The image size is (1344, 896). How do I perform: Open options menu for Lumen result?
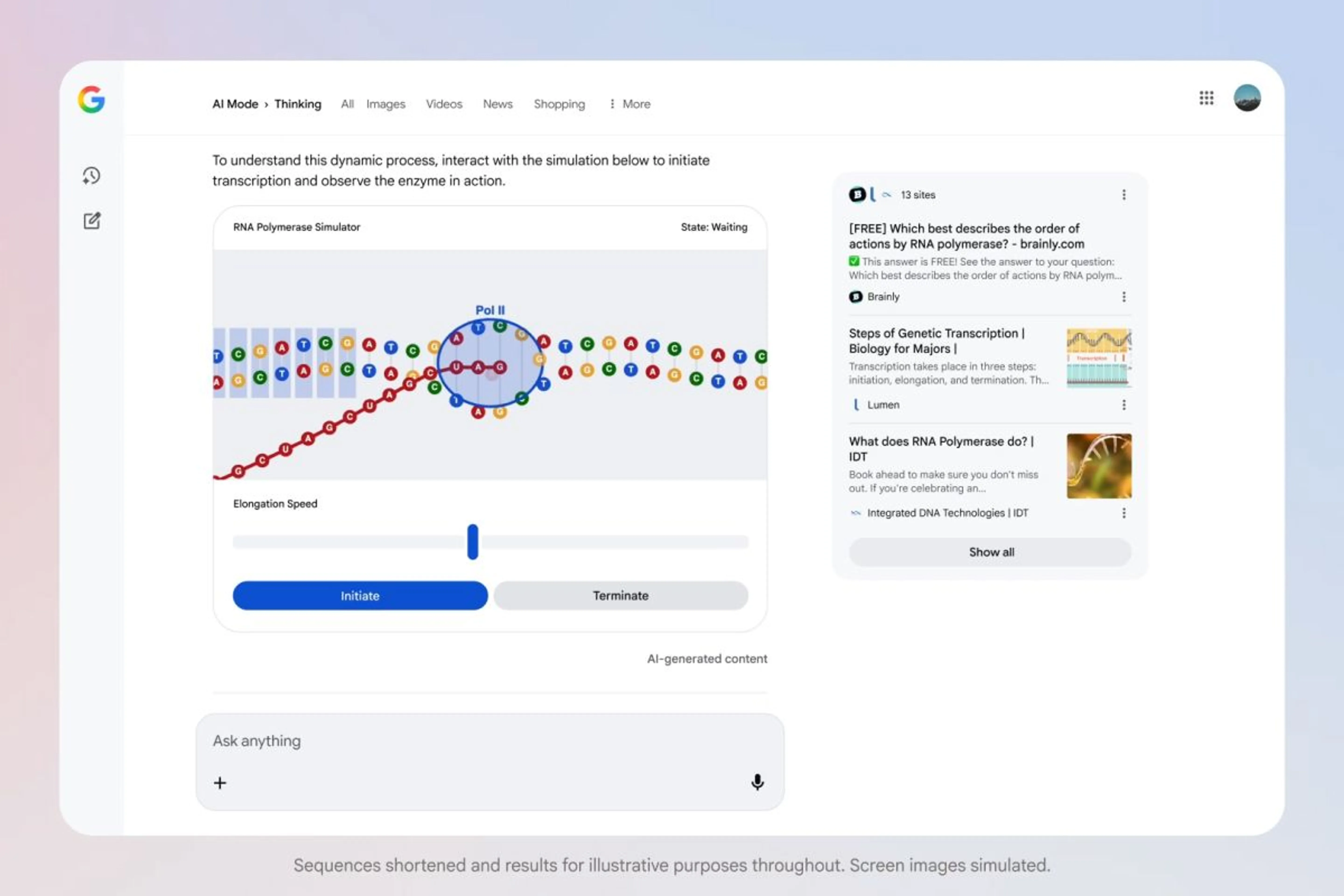click(1123, 405)
